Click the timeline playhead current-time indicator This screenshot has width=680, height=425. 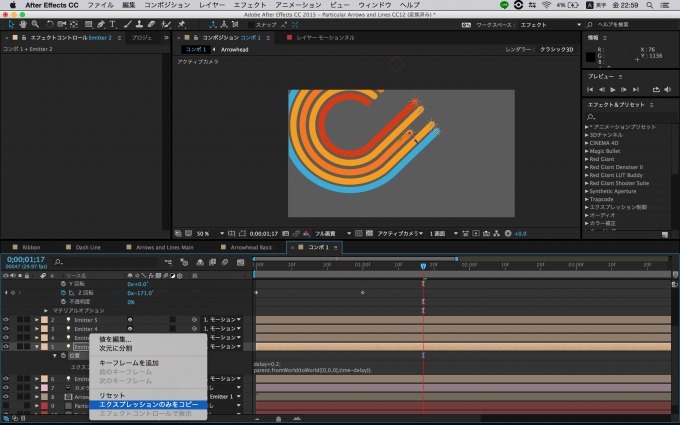point(423,265)
